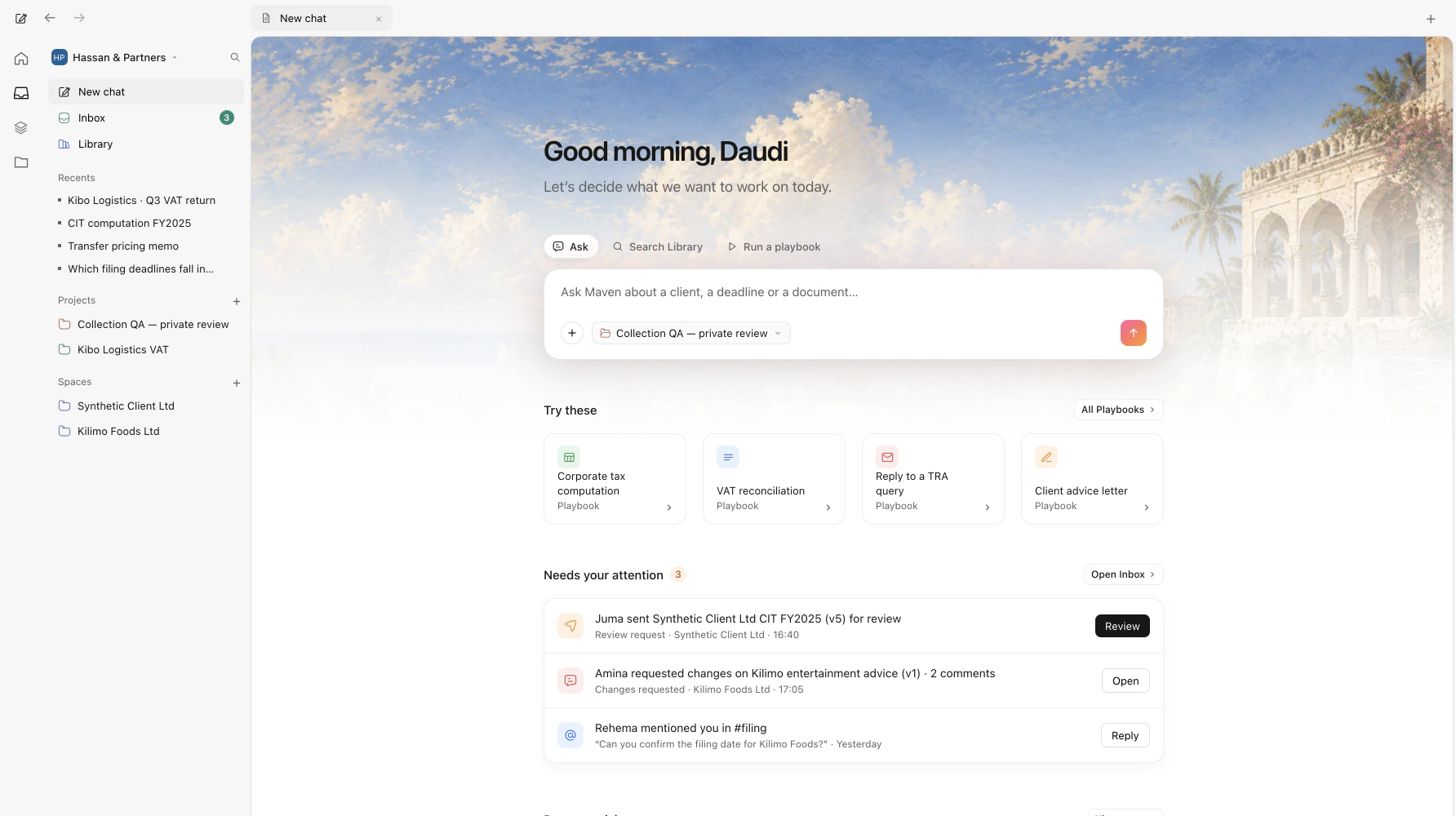Click the compose new chat icon at top-left

click(21, 18)
